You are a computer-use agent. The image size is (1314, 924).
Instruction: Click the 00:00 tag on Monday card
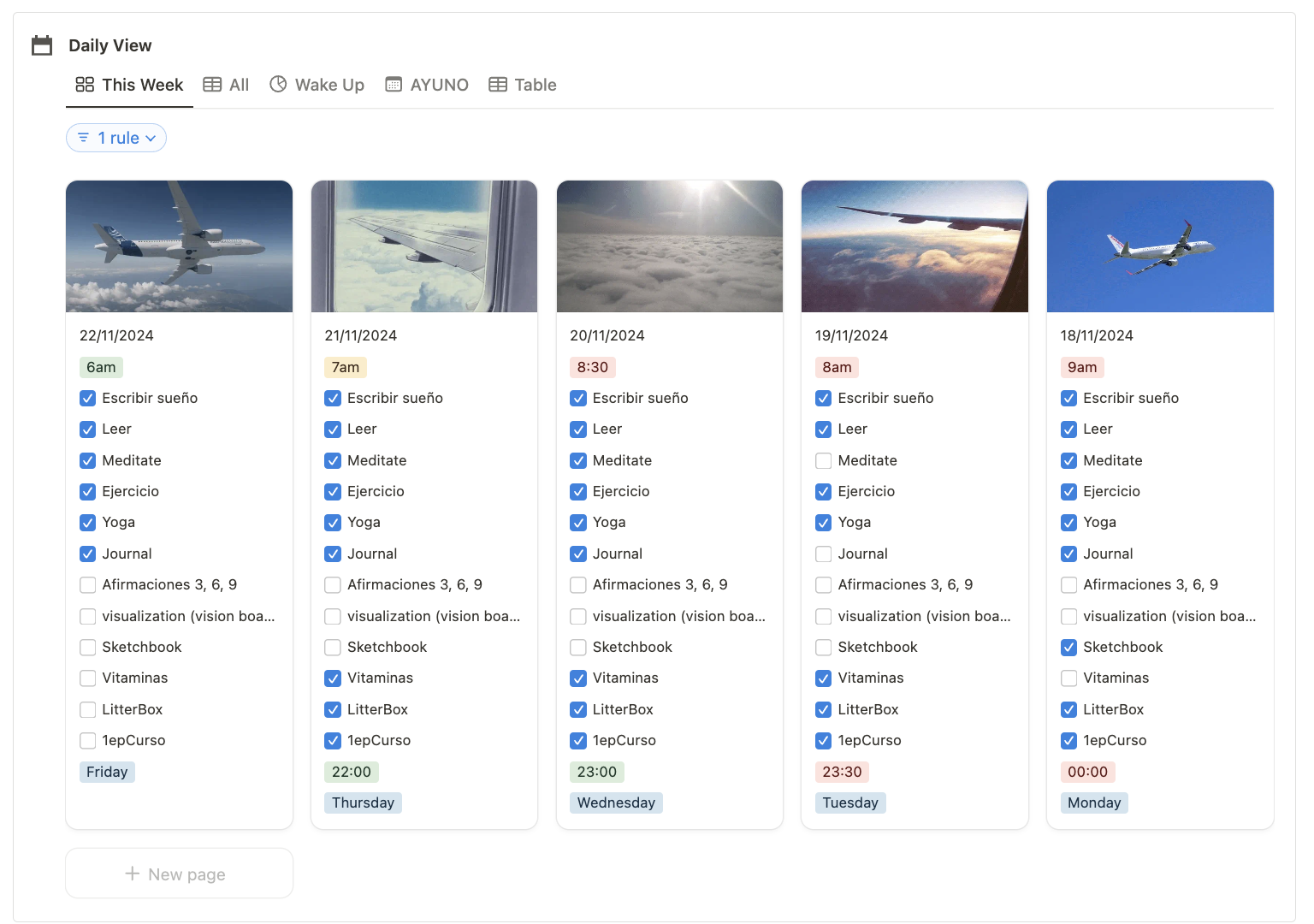click(1088, 772)
